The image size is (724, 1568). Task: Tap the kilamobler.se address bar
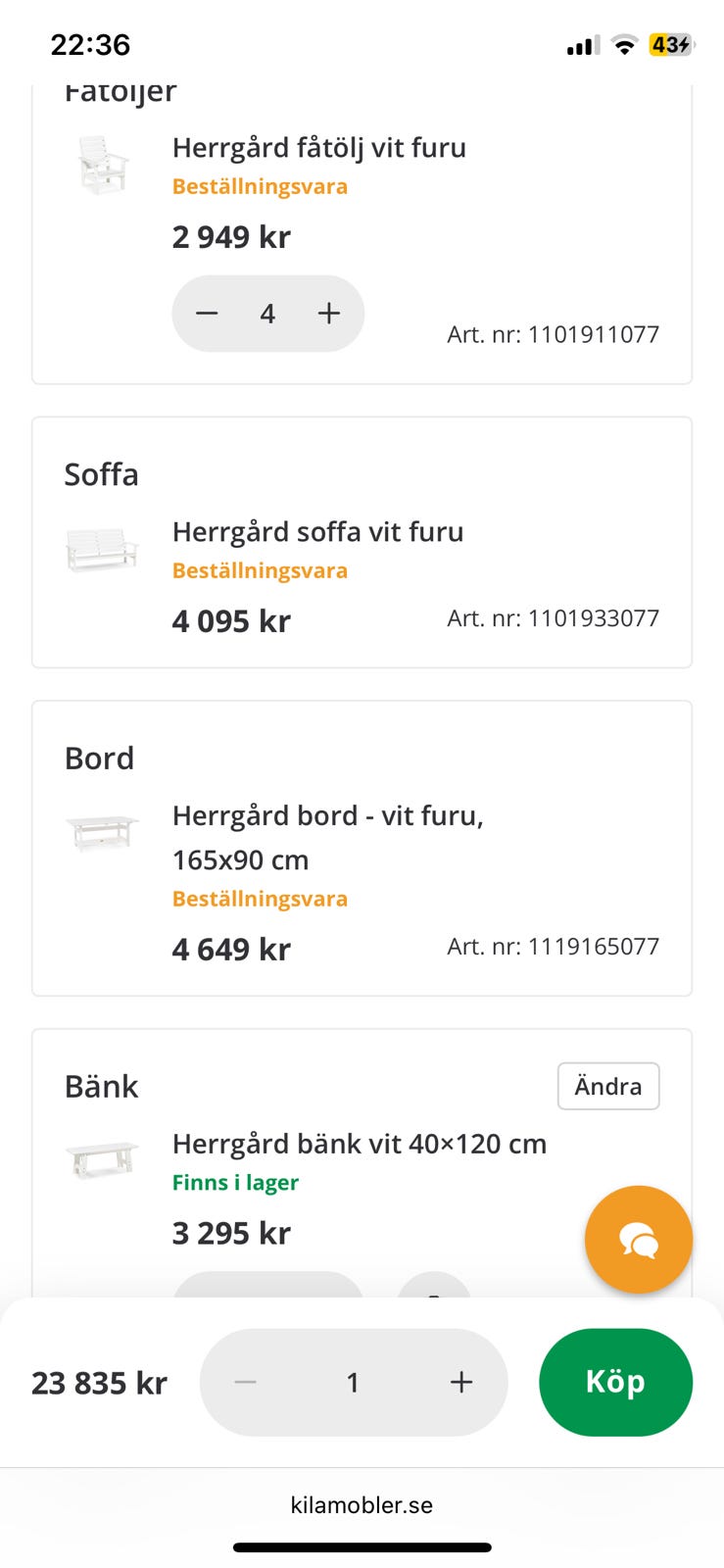tap(362, 1505)
